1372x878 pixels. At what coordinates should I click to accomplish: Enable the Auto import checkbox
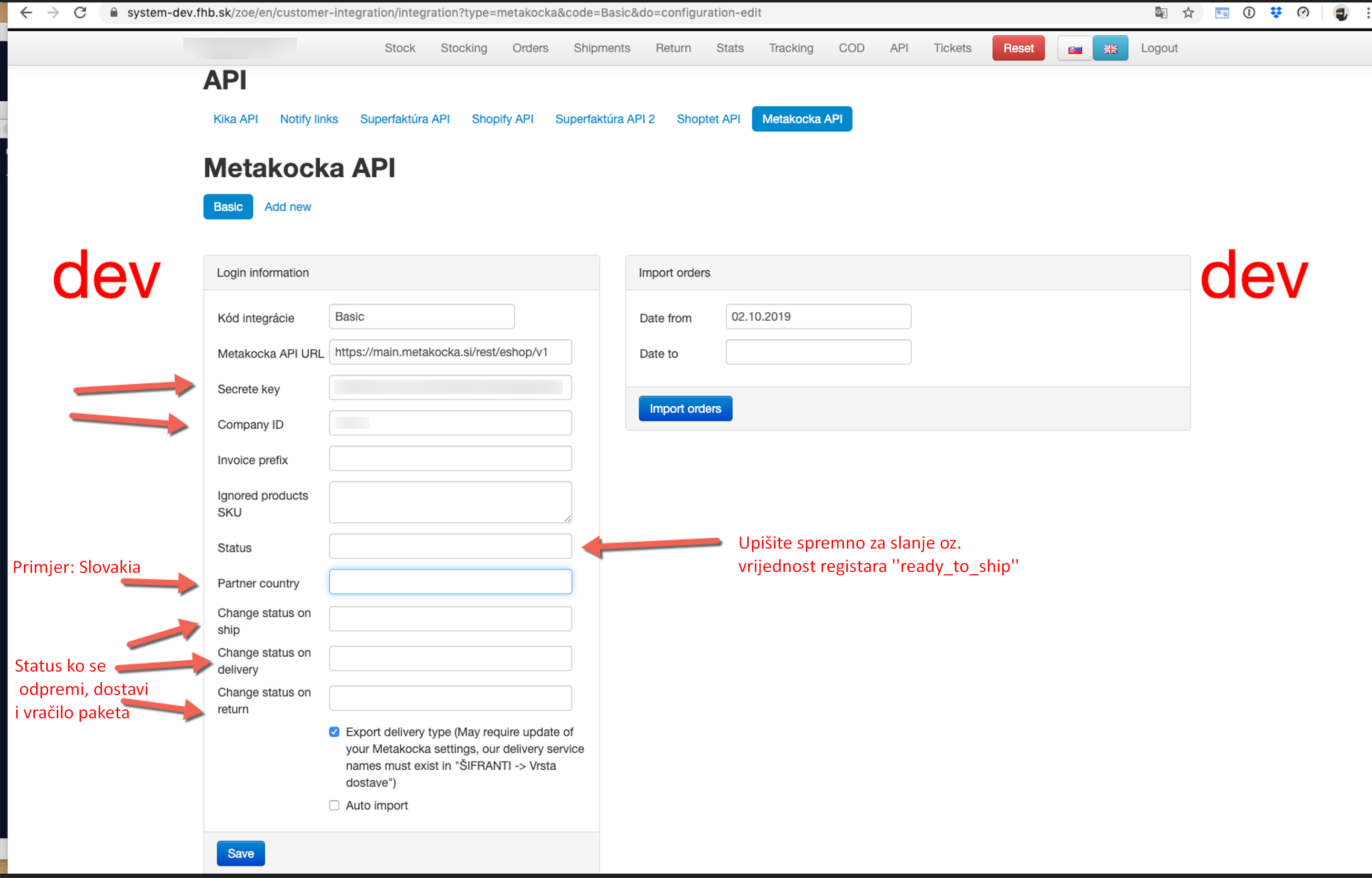[334, 806]
